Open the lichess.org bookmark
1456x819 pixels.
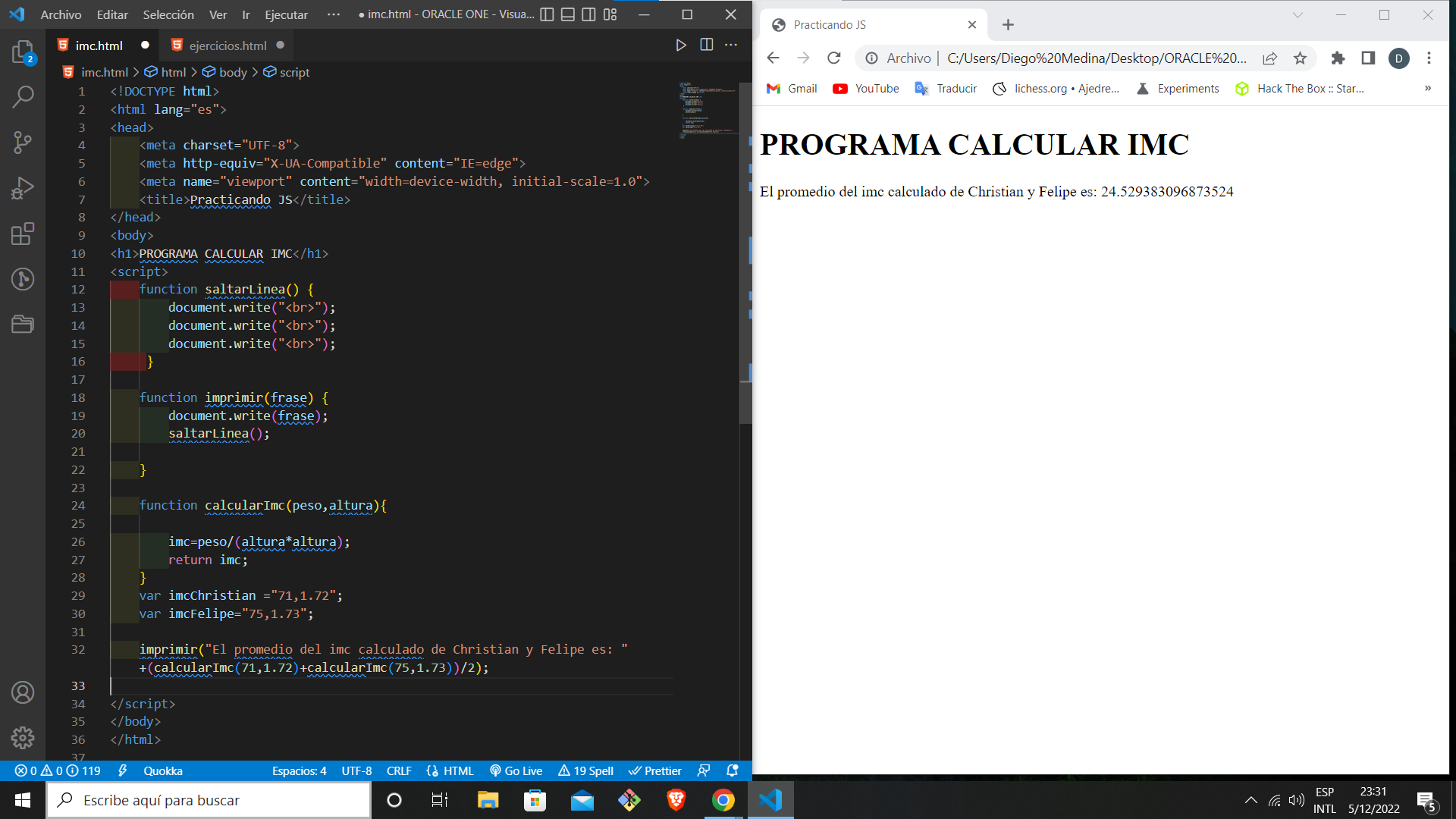point(1056,89)
